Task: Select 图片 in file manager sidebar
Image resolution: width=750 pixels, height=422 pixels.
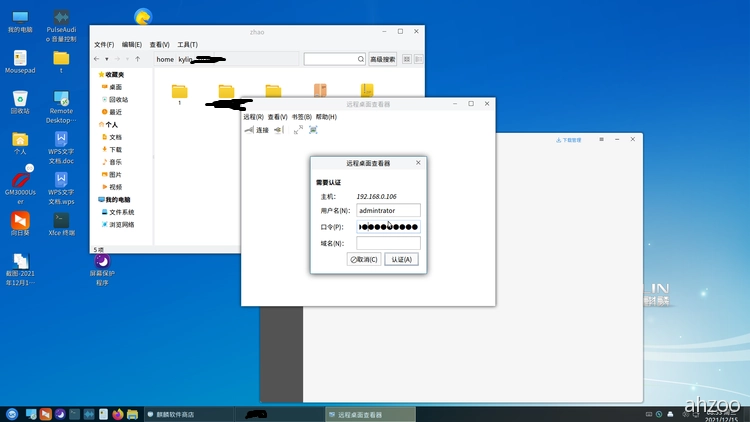Action: (112, 175)
